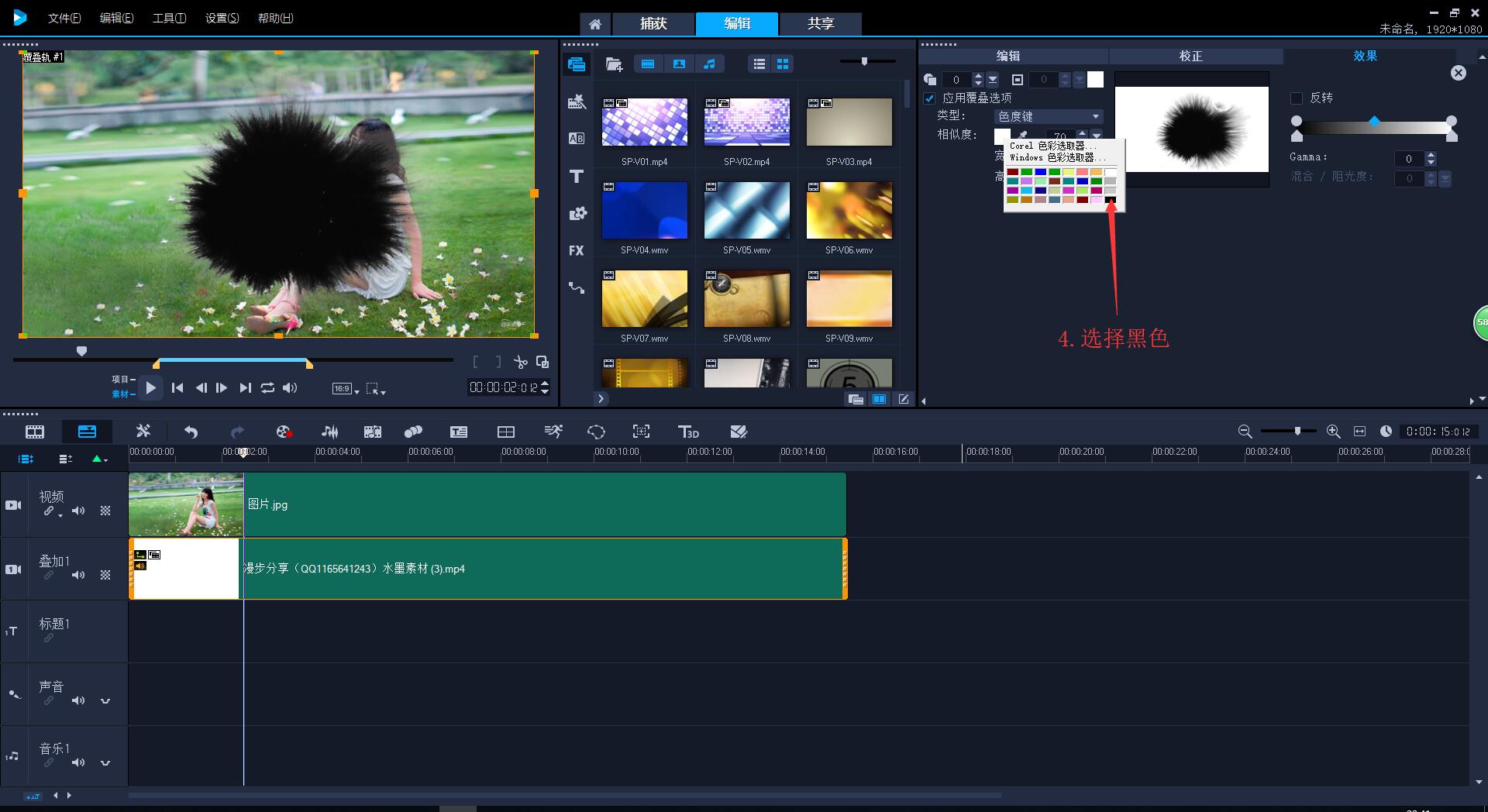The width and height of the screenshot is (1488, 812).
Task: Open the Transitions (AB) library
Action: pos(577,139)
